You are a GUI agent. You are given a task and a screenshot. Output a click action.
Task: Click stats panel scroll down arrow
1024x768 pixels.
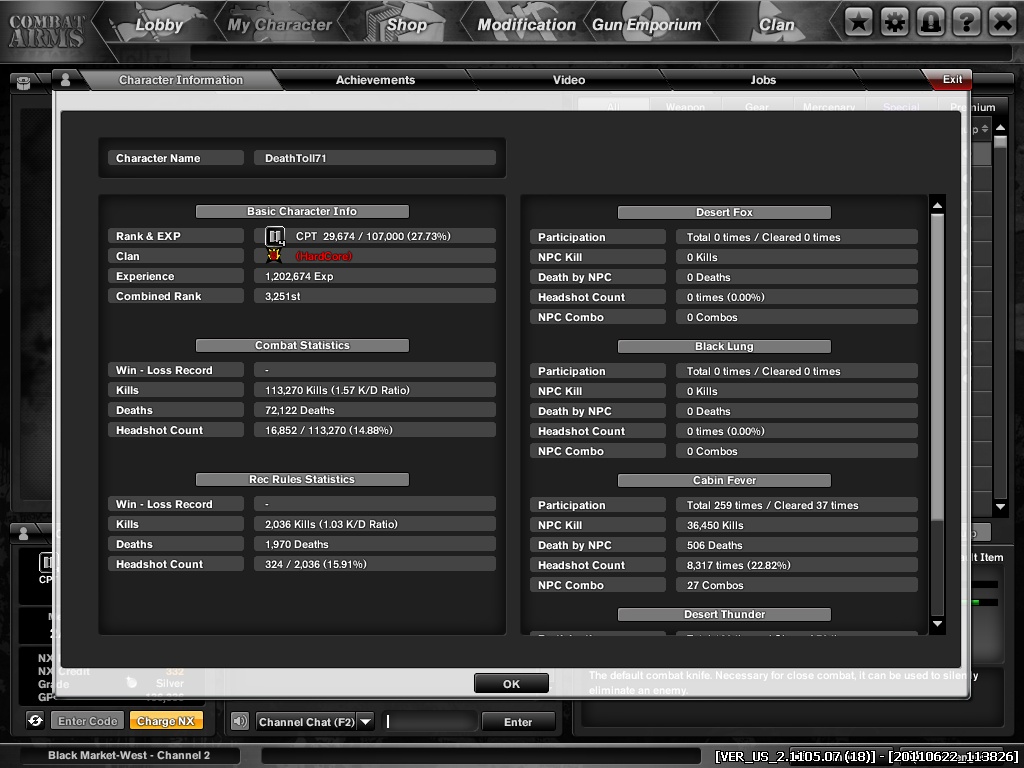(937, 624)
